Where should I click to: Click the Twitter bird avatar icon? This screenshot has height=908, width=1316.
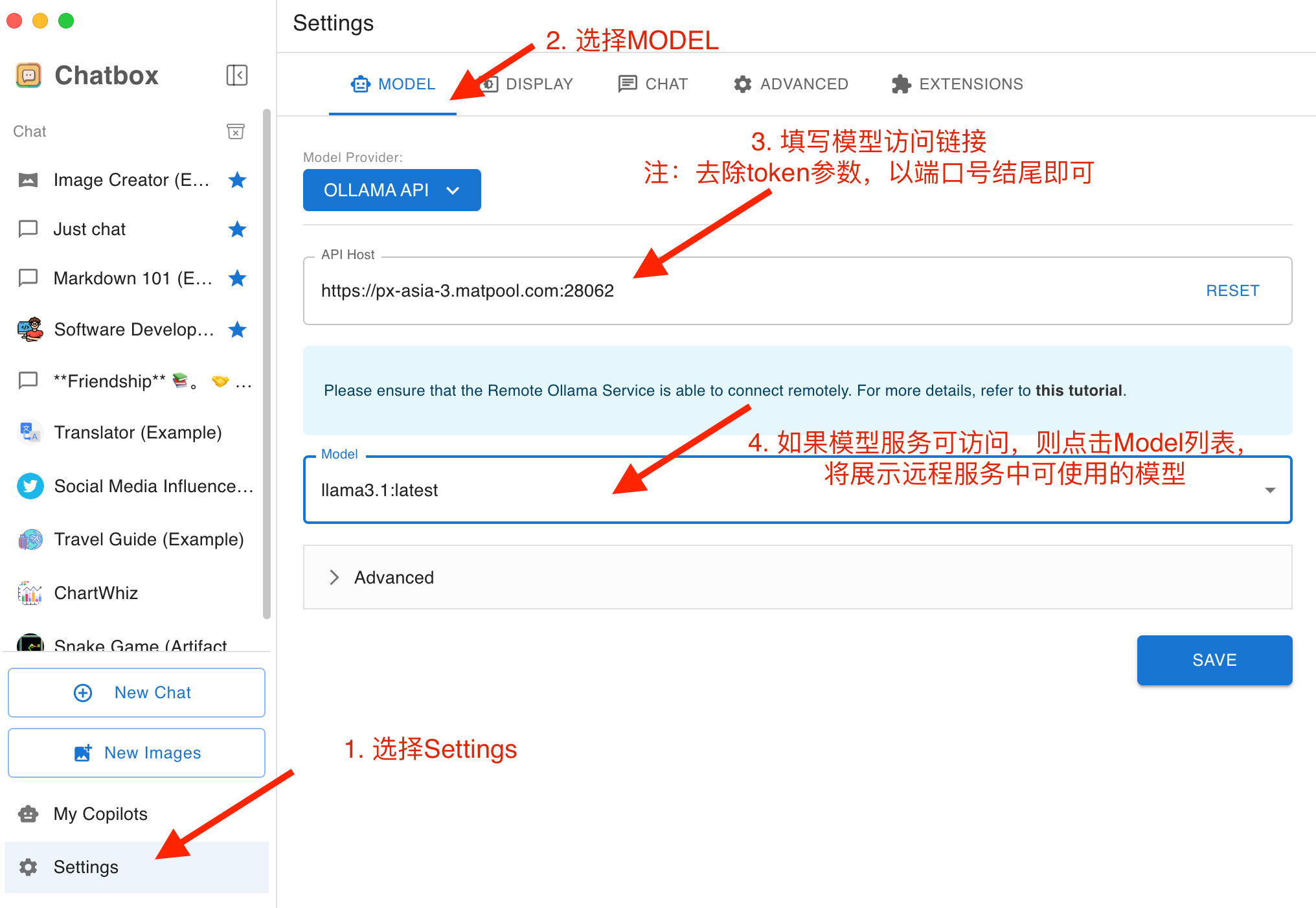tap(30, 486)
